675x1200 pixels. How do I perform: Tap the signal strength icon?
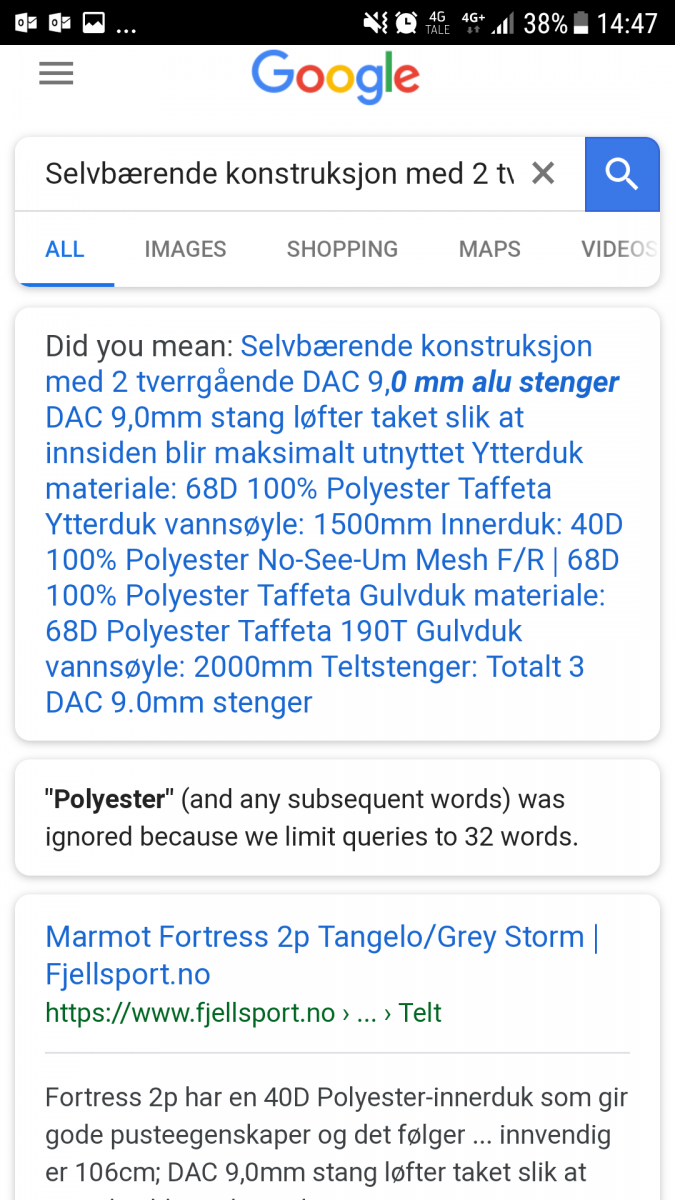coord(503,22)
